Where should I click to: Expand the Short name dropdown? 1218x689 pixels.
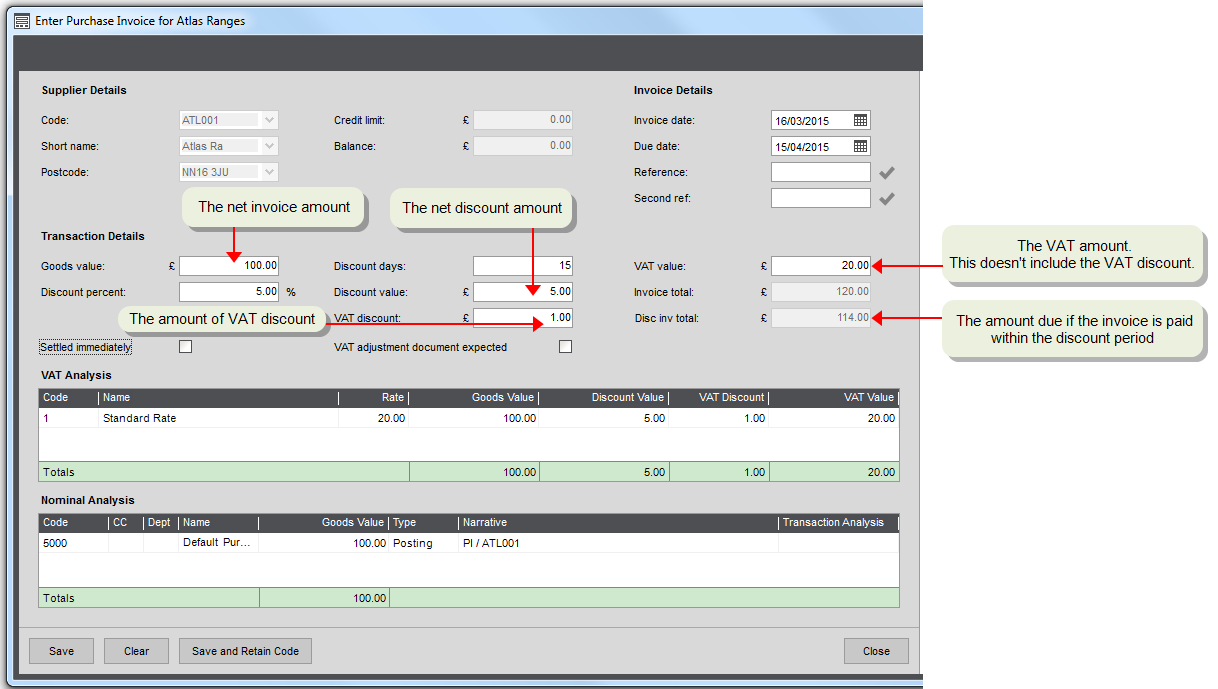(x=269, y=146)
